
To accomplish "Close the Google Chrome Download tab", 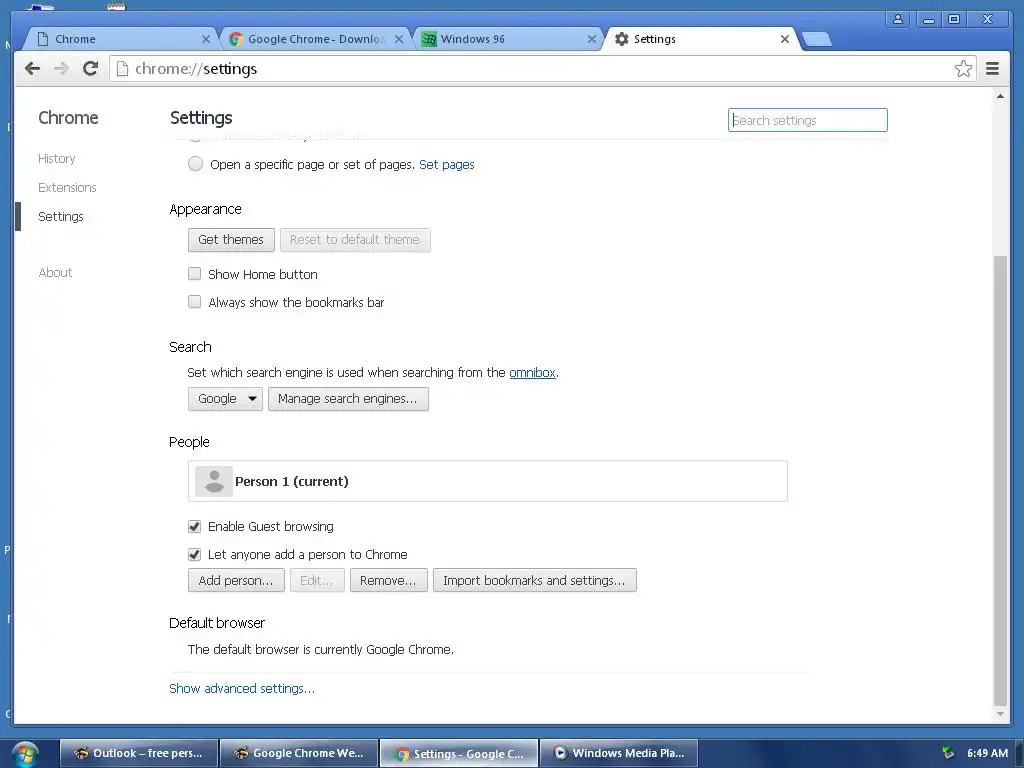I will (399, 39).
